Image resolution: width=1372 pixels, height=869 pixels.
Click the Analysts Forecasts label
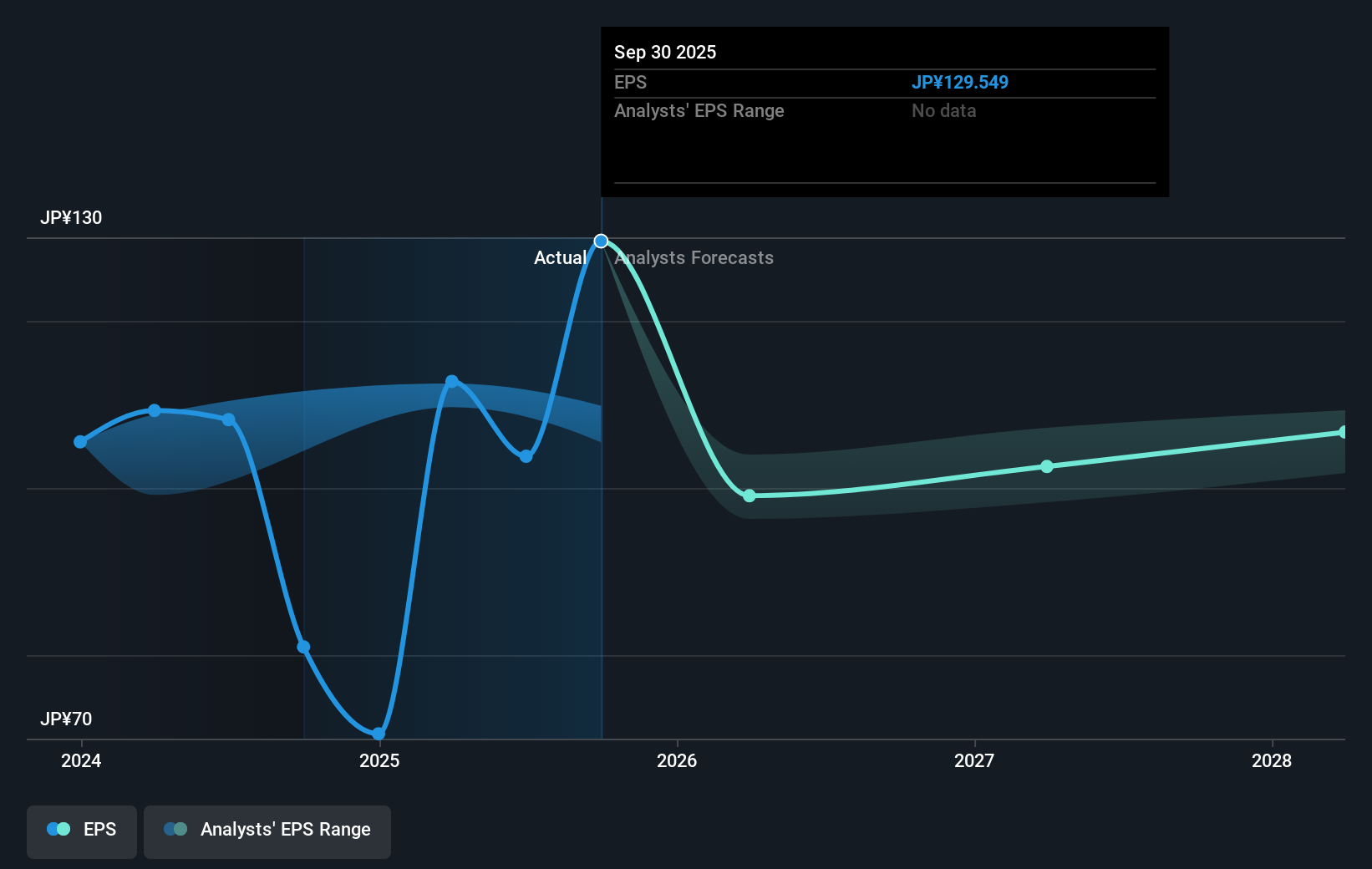(694, 258)
